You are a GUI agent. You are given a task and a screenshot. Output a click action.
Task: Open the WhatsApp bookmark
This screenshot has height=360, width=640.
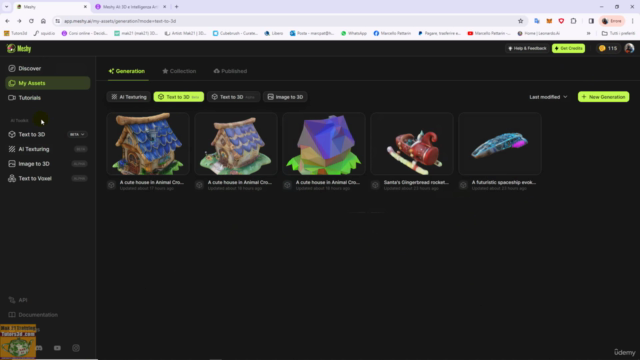(354, 33)
